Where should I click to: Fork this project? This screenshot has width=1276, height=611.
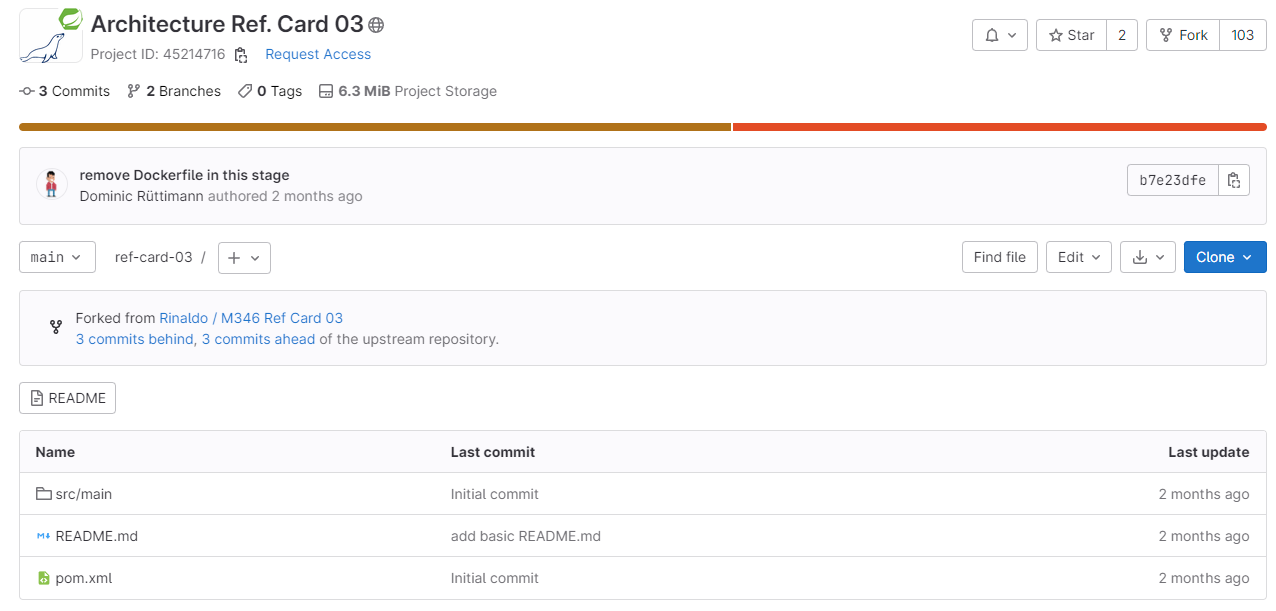pos(1183,35)
